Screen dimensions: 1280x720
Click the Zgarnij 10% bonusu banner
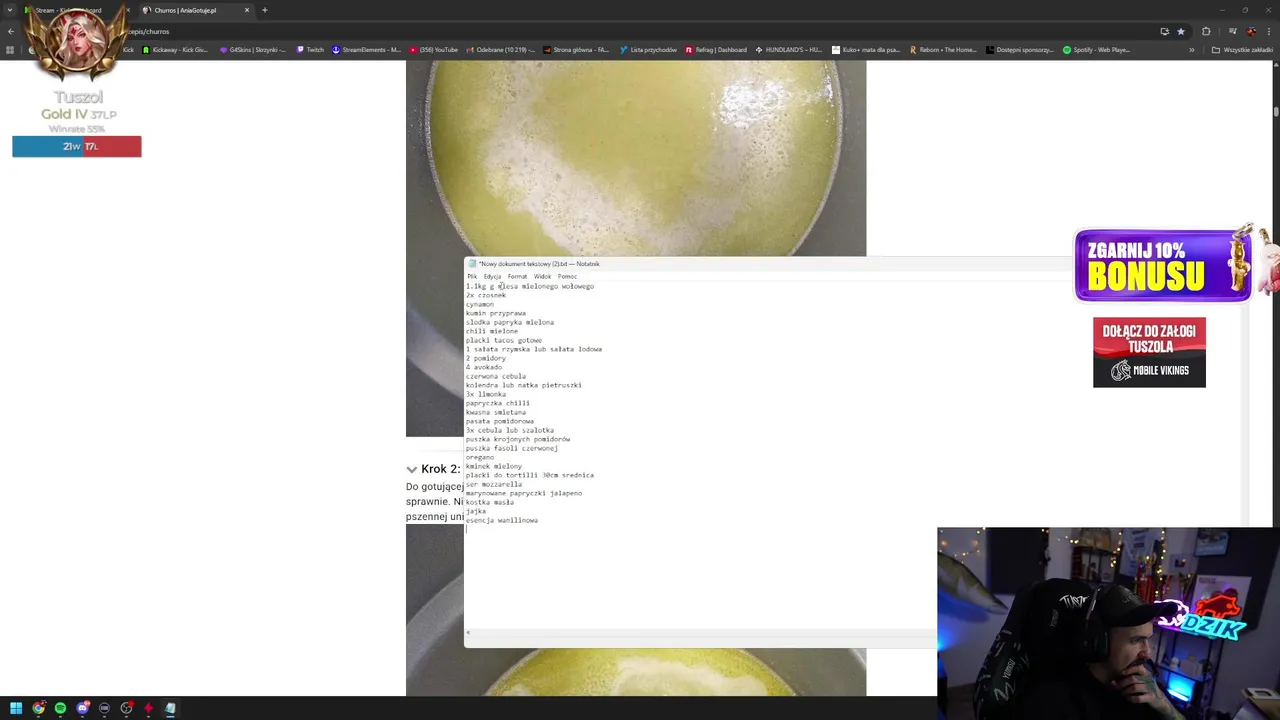coord(1163,266)
